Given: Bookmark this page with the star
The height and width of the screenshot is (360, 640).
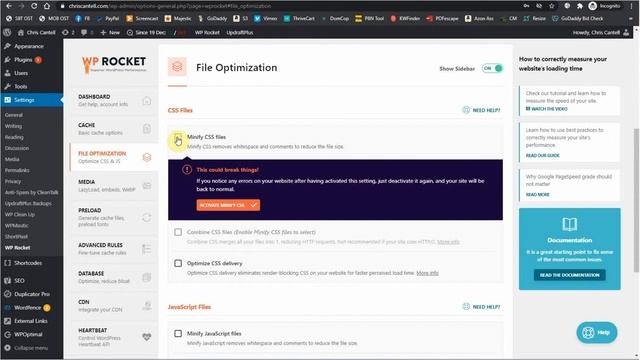Looking at the screenshot, I should pos(551,6).
